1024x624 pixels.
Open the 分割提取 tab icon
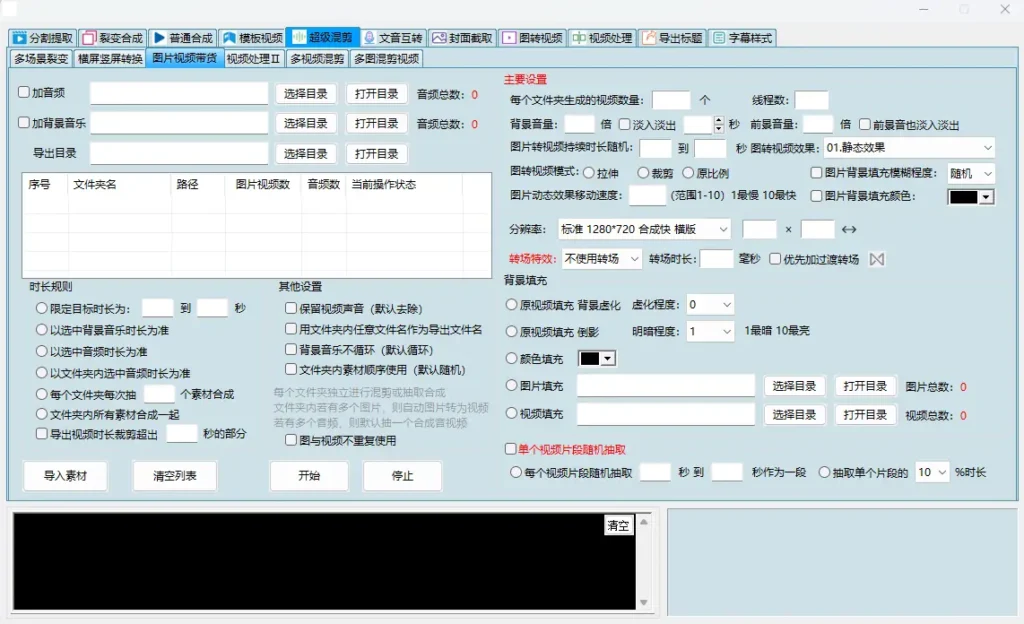point(20,38)
